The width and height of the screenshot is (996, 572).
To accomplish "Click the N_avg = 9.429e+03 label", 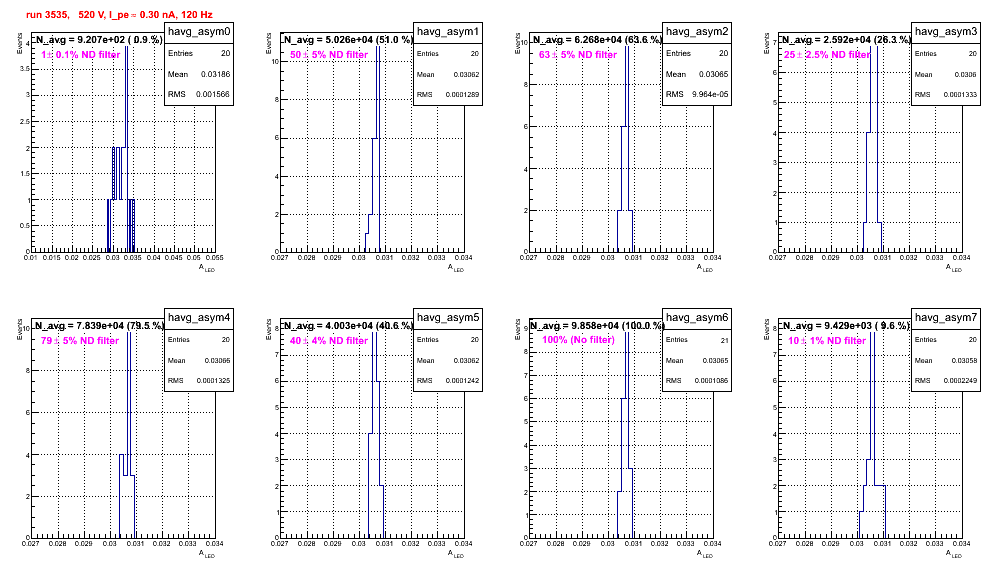I will click(x=846, y=326).
